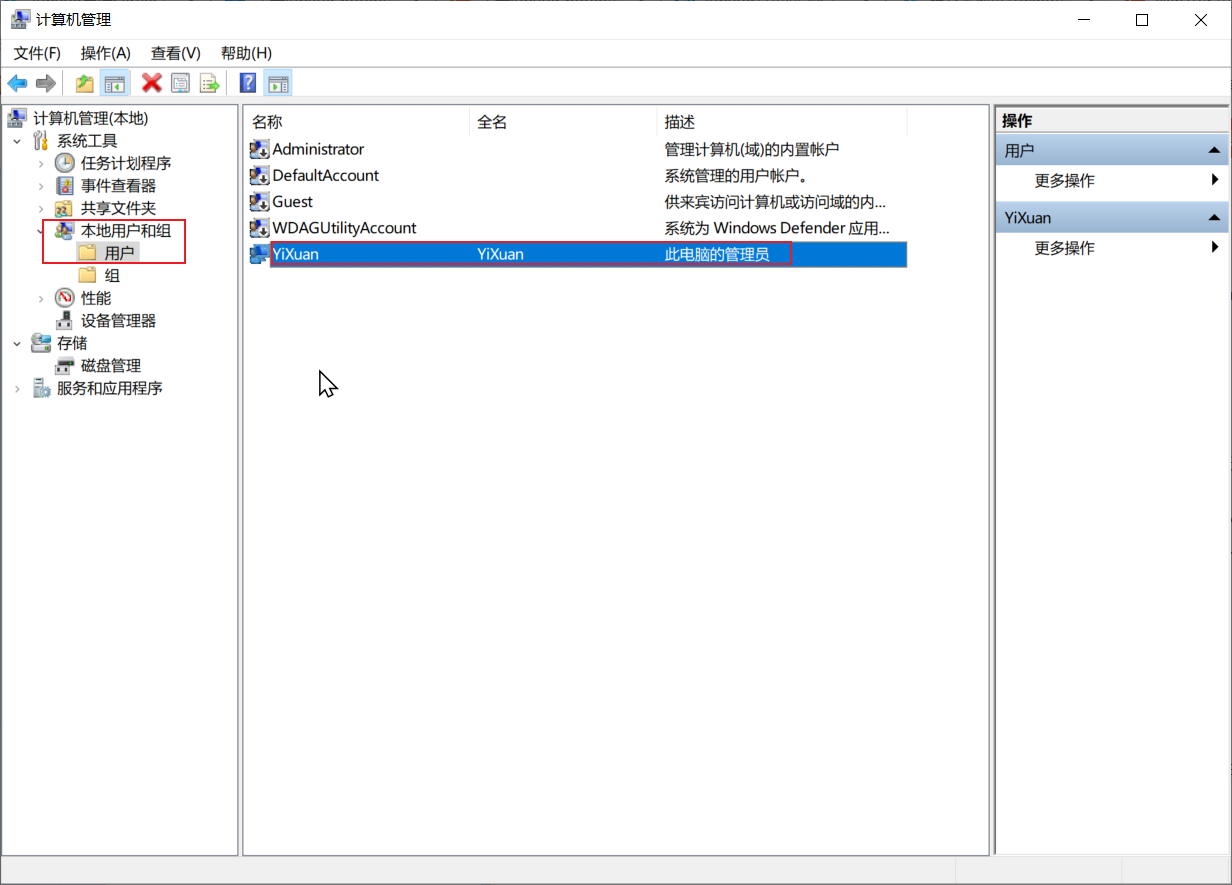Collapse the 存储 tree node

17,343
